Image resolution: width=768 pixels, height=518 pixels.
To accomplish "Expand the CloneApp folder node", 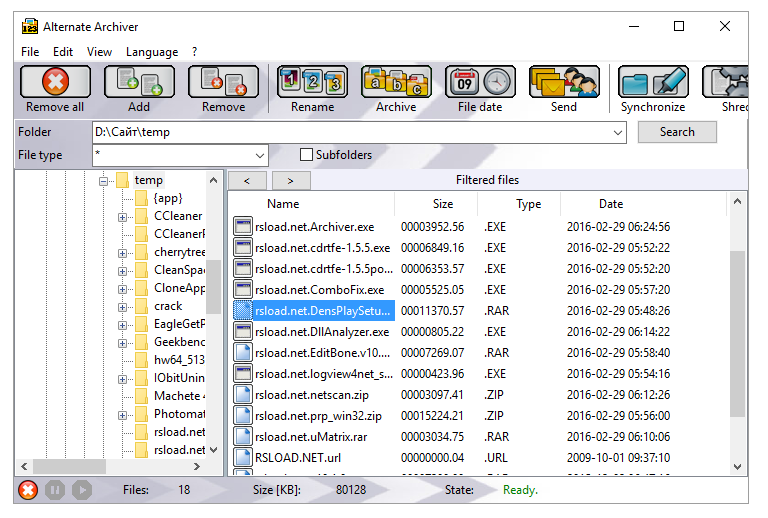I will click(122, 289).
